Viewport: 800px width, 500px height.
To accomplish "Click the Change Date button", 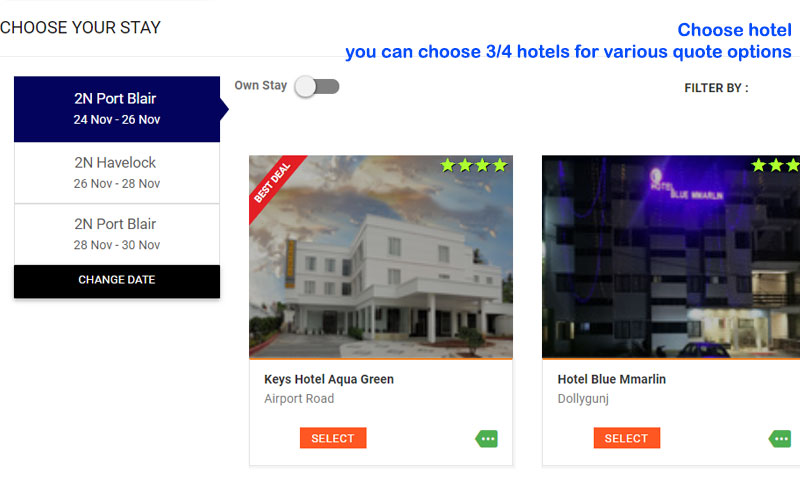I will tap(117, 281).
